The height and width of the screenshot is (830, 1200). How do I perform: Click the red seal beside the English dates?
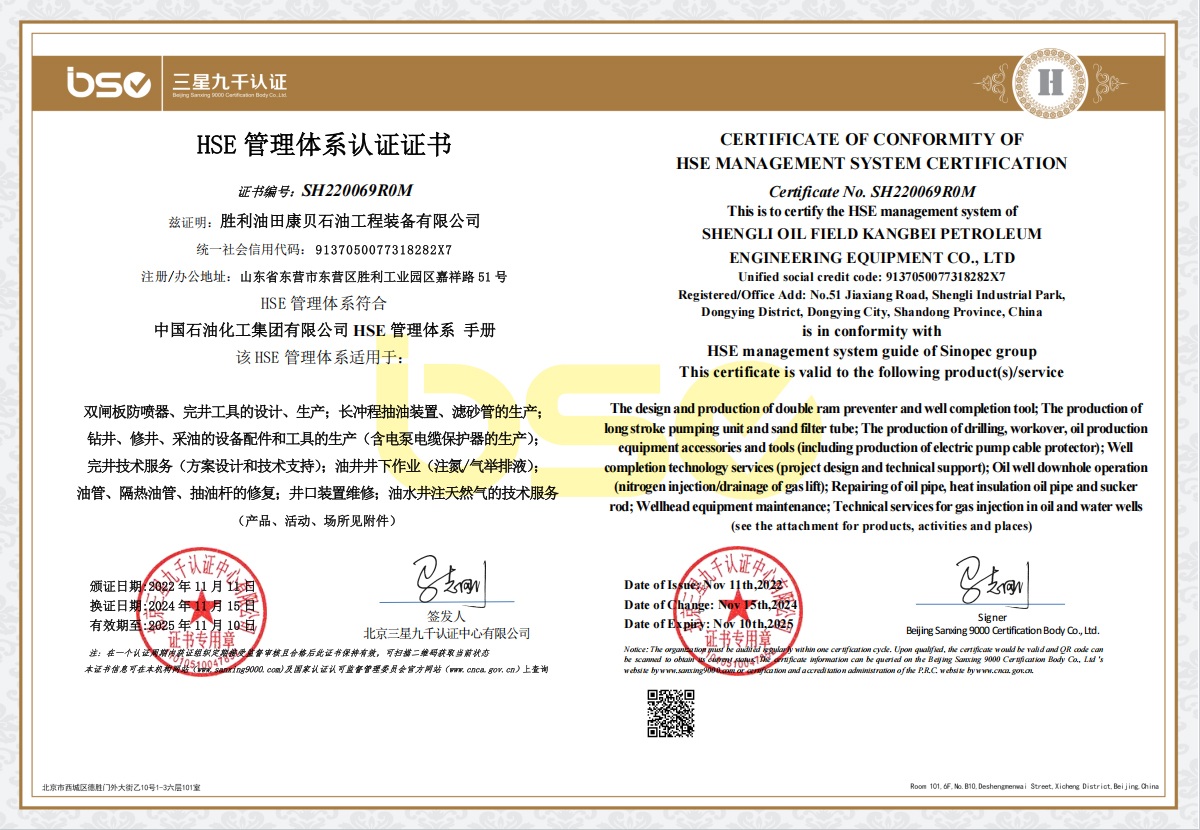[736, 613]
